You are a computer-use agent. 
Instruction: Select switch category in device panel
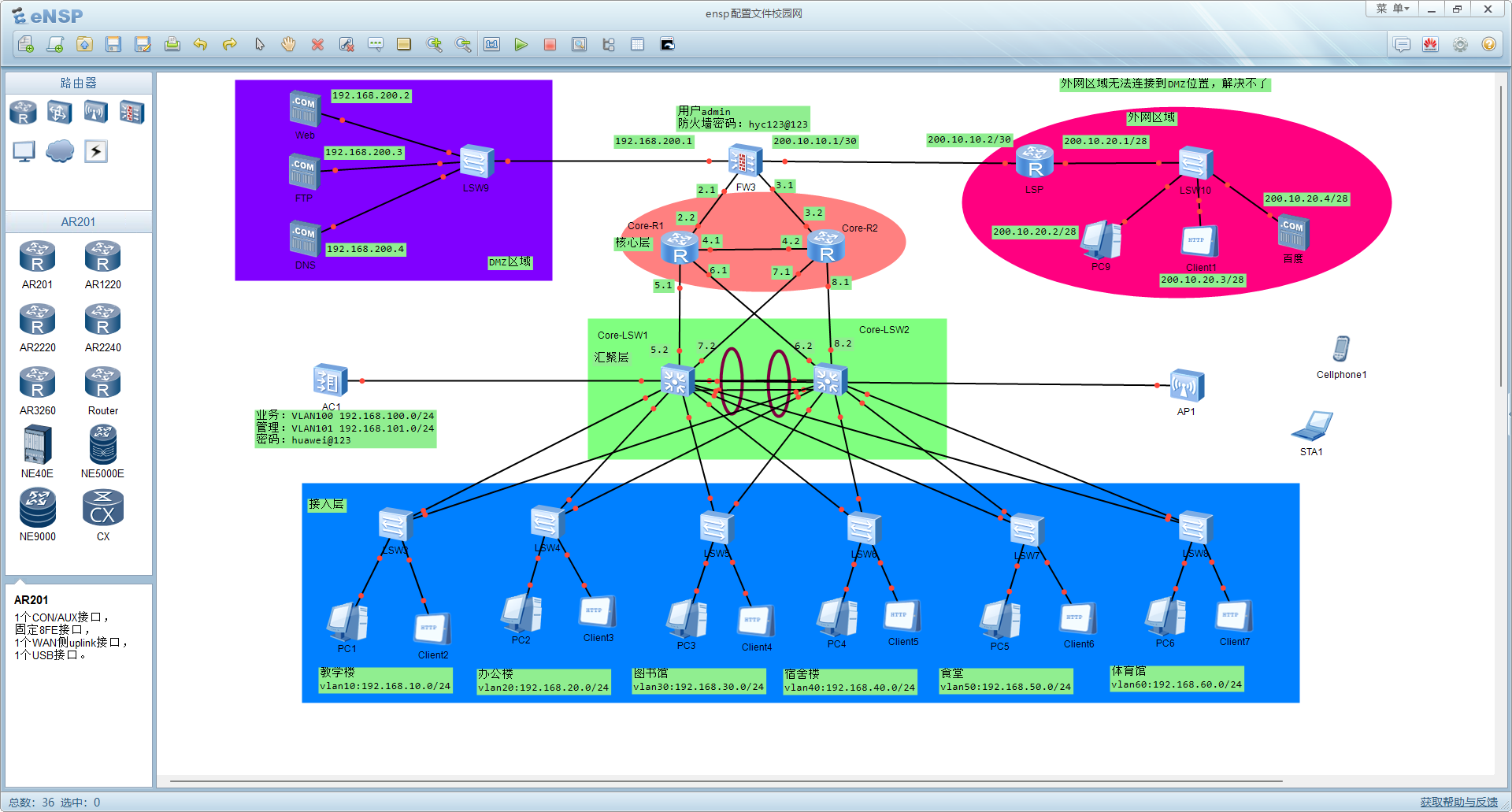(60, 112)
